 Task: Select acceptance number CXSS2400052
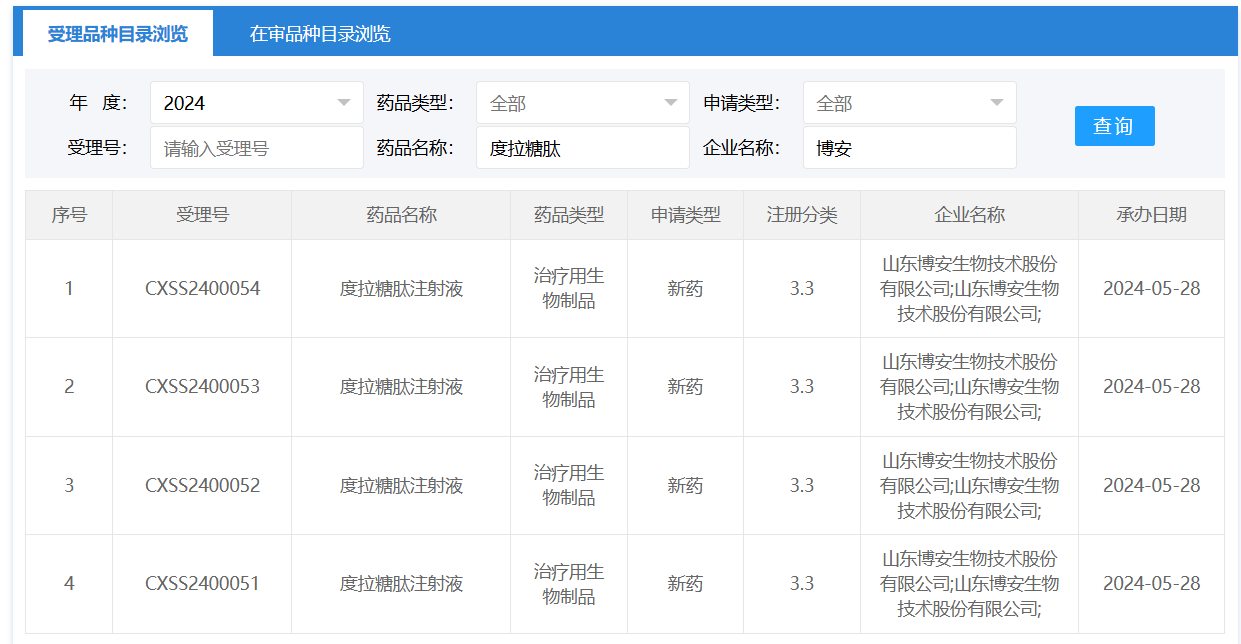click(x=202, y=486)
